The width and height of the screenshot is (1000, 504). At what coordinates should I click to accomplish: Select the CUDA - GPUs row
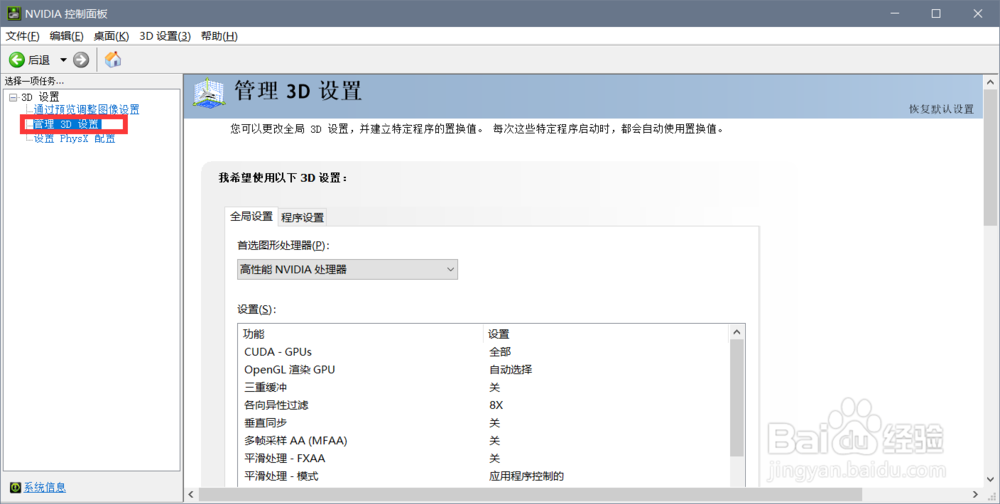[484, 352]
